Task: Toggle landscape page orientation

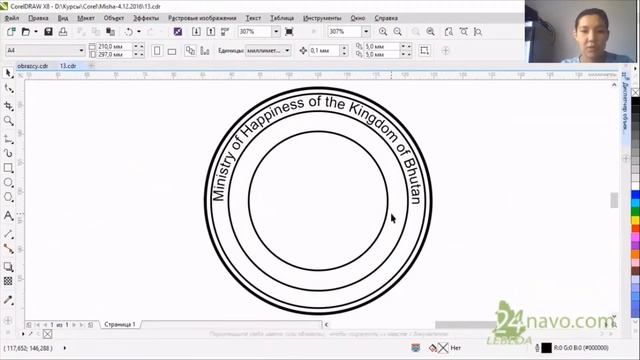Action: [172, 51]
